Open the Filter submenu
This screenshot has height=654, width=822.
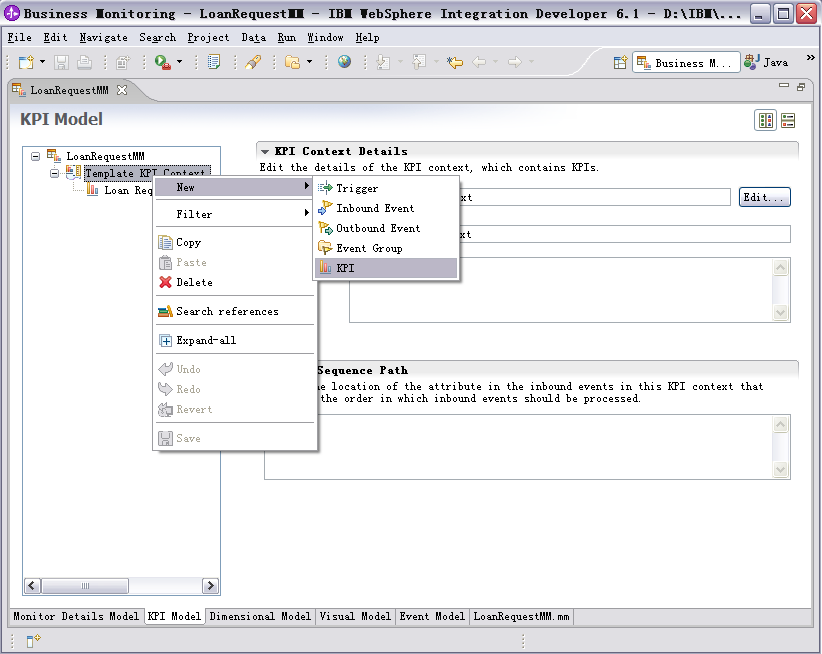coord(233,214)
